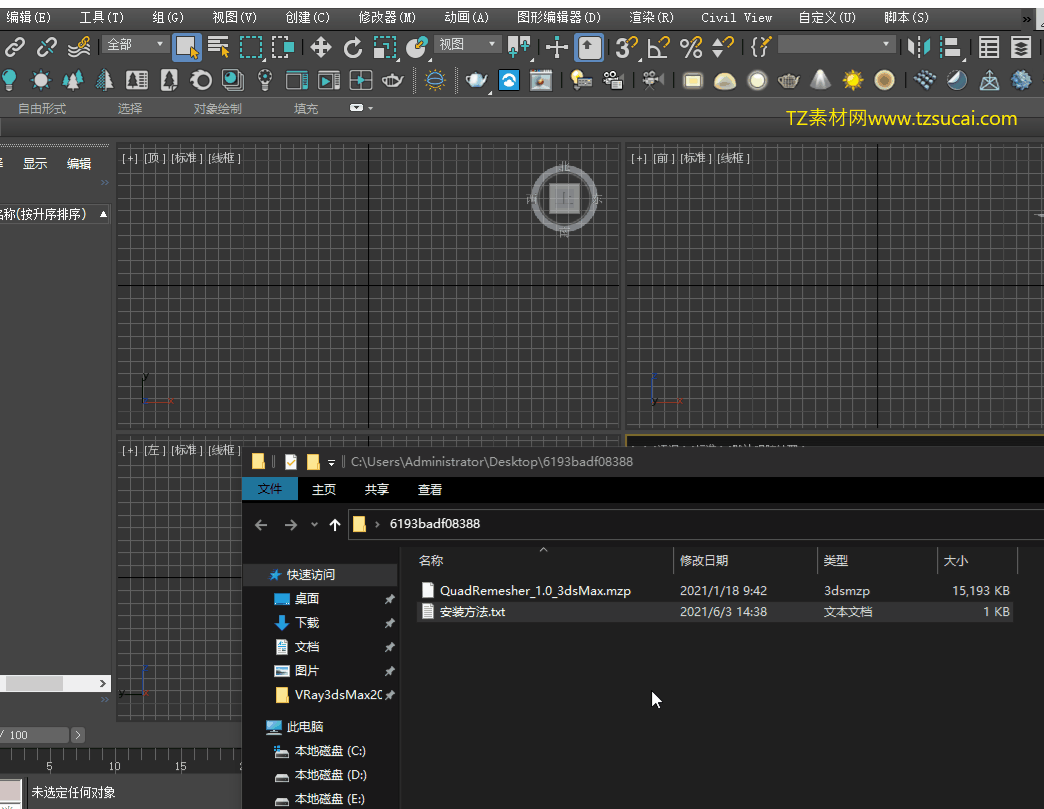Screen dimensions: 1044x809
Task: Click the [线框] label in top viewport
Action: [224, 158]
